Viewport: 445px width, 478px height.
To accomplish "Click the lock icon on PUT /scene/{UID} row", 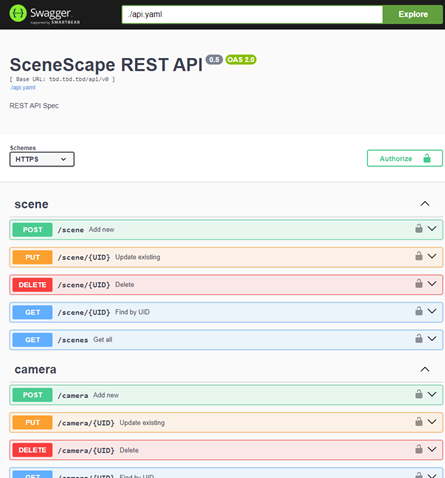I will tap(419, 256).
